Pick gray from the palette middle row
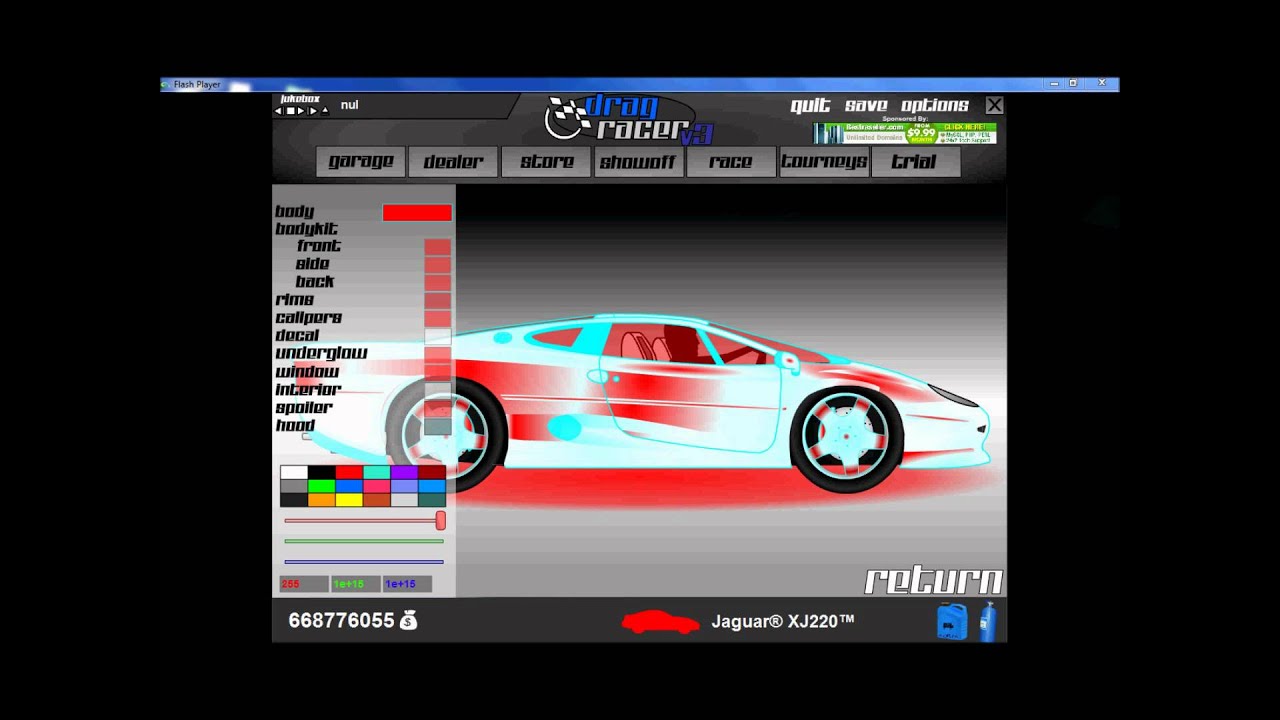Image resolution: width=1280 pixels, height=720 pixels. pos(294,486)
